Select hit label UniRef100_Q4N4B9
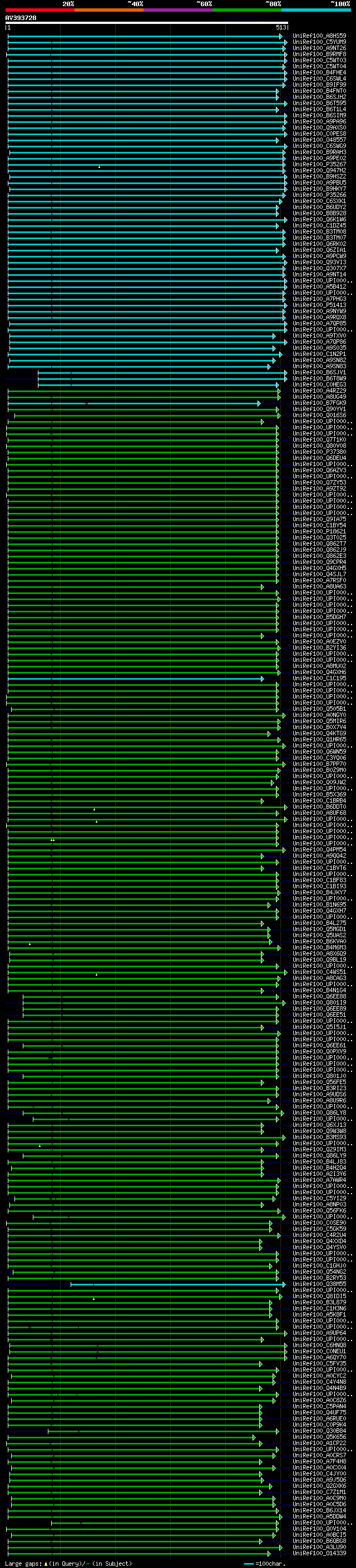Viewport: 356px width, 1568px height. 319,1388
